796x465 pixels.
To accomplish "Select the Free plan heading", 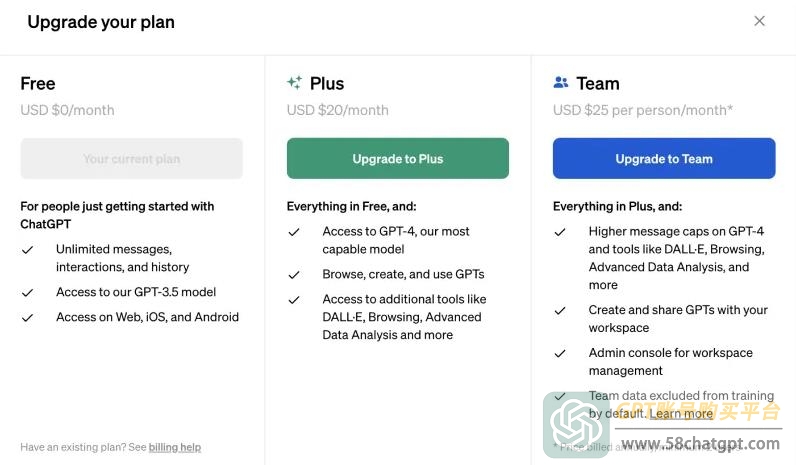I will 38,83.
